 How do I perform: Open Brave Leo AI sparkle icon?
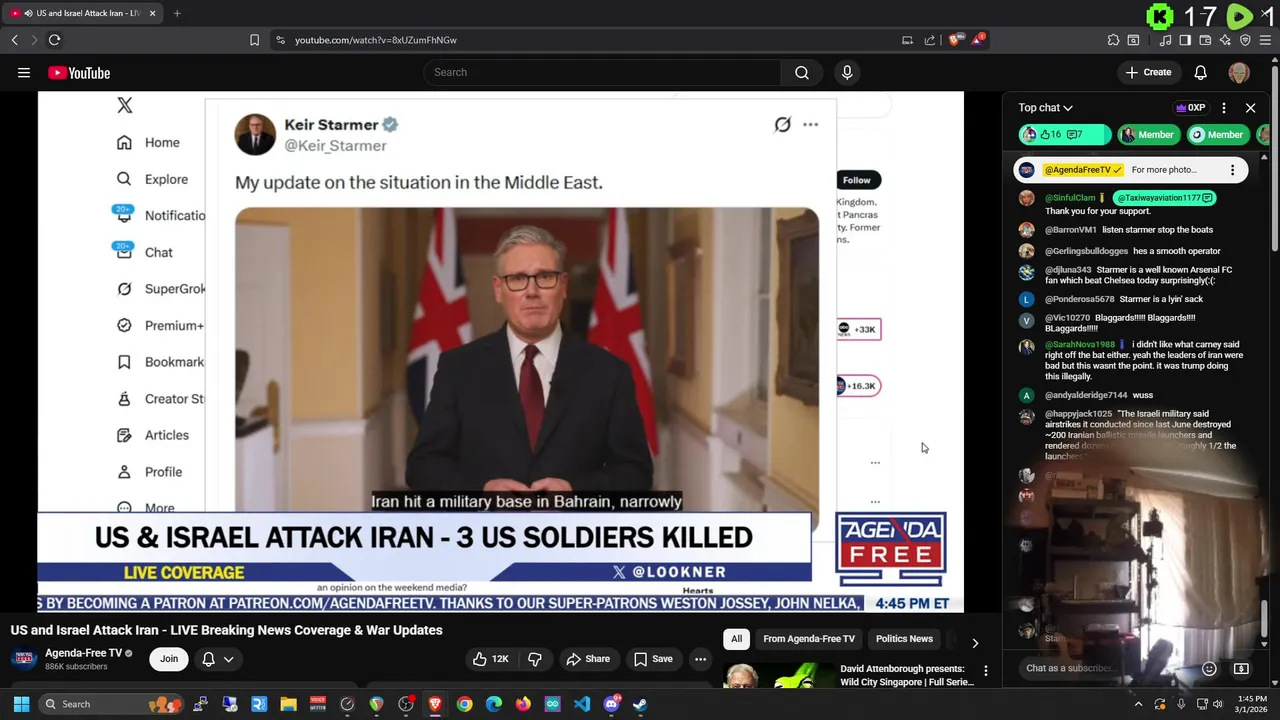1225,40
